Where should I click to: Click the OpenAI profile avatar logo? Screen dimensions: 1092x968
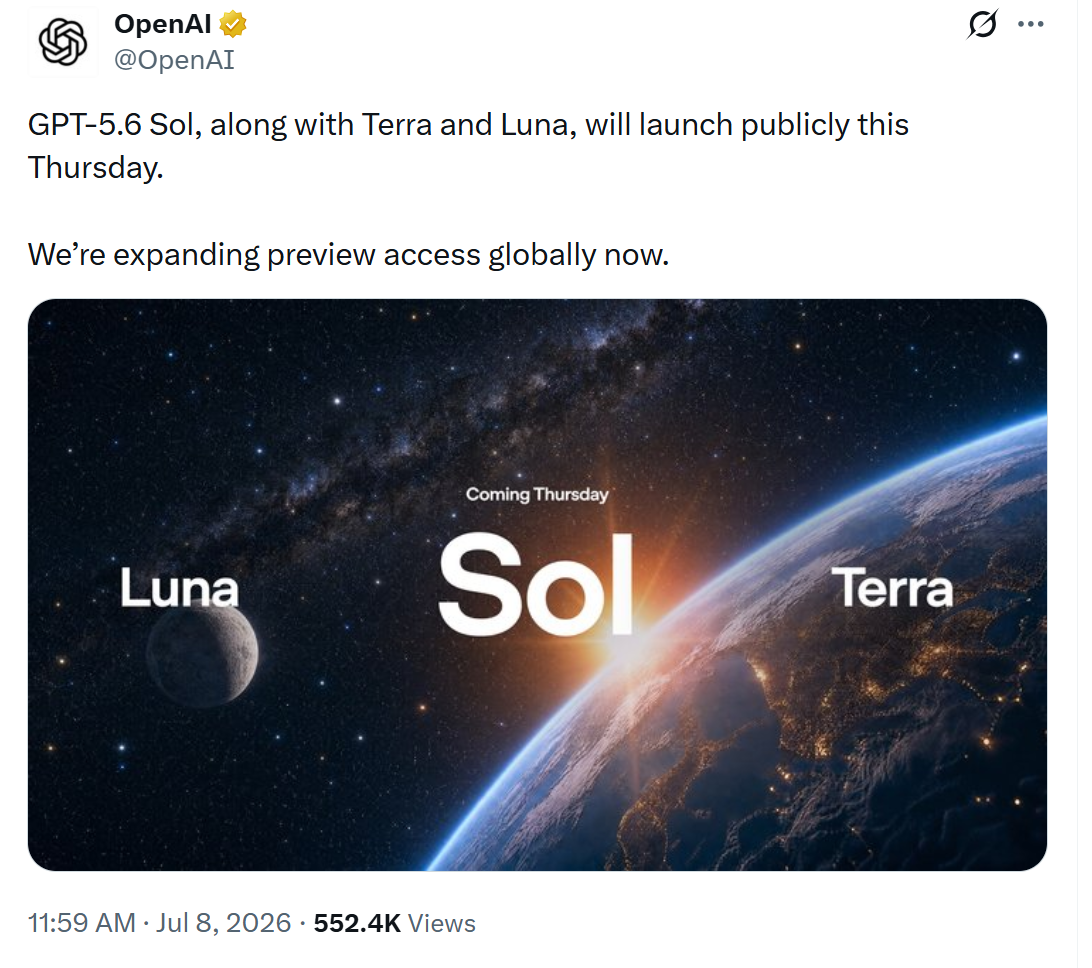[63, 42]
